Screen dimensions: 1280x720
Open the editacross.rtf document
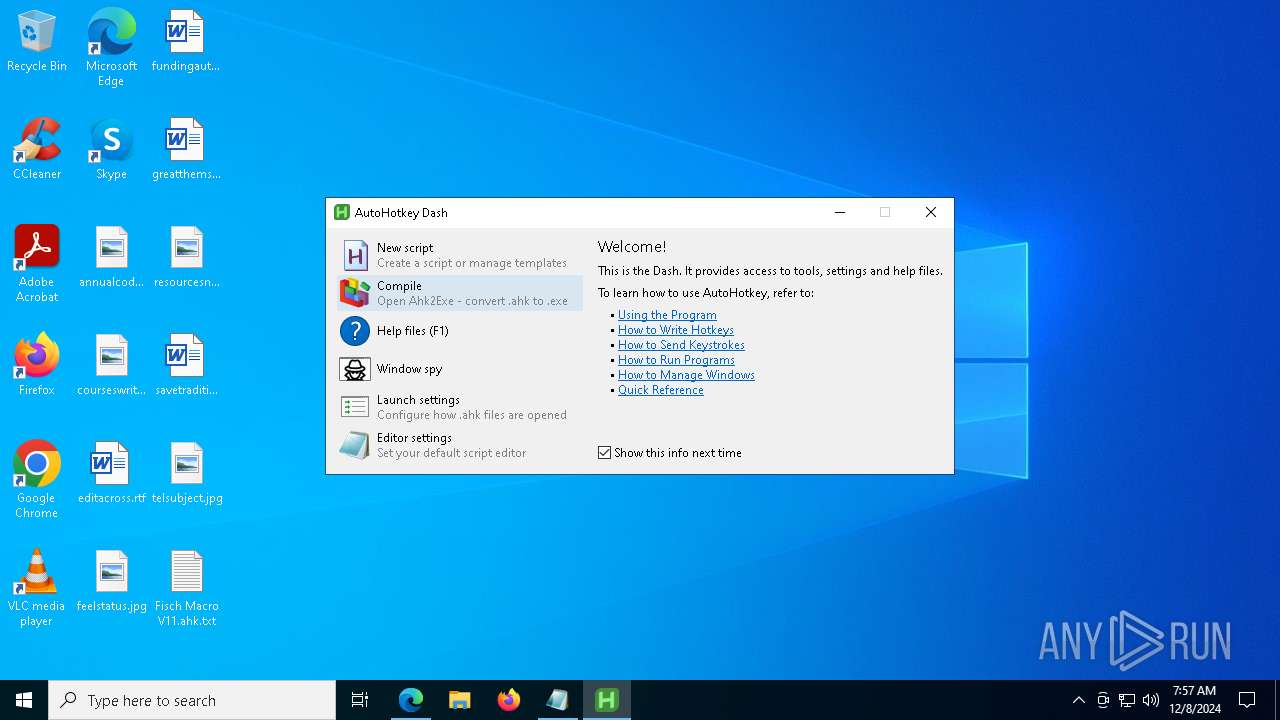click(x=110, y=464)
